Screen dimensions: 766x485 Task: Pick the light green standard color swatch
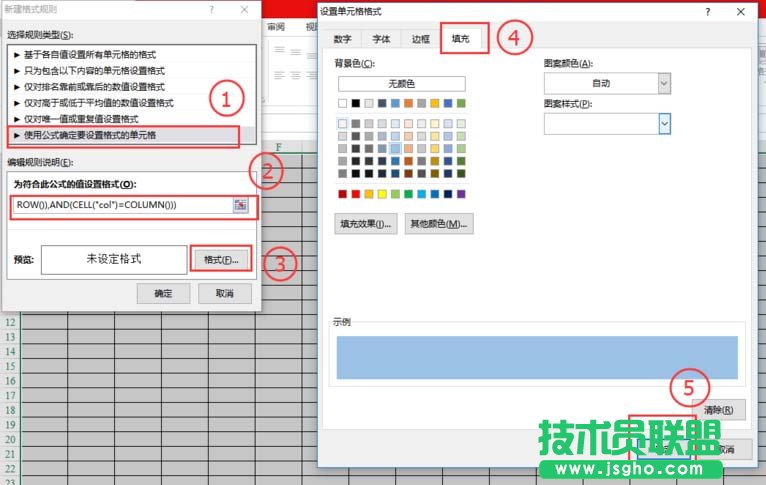tap(395, 194)
